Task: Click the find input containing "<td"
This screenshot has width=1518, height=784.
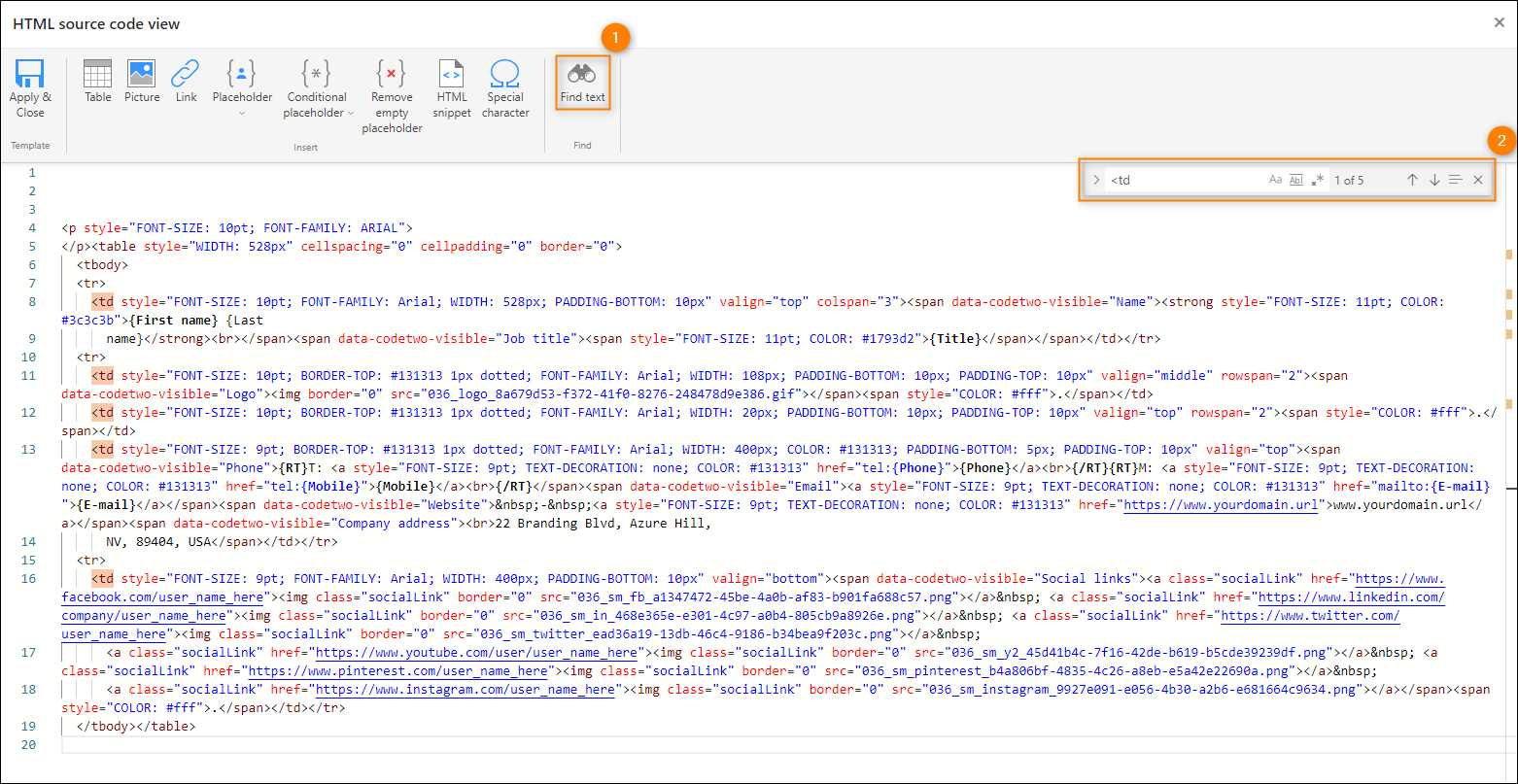Action: [x=1184, y=180]
